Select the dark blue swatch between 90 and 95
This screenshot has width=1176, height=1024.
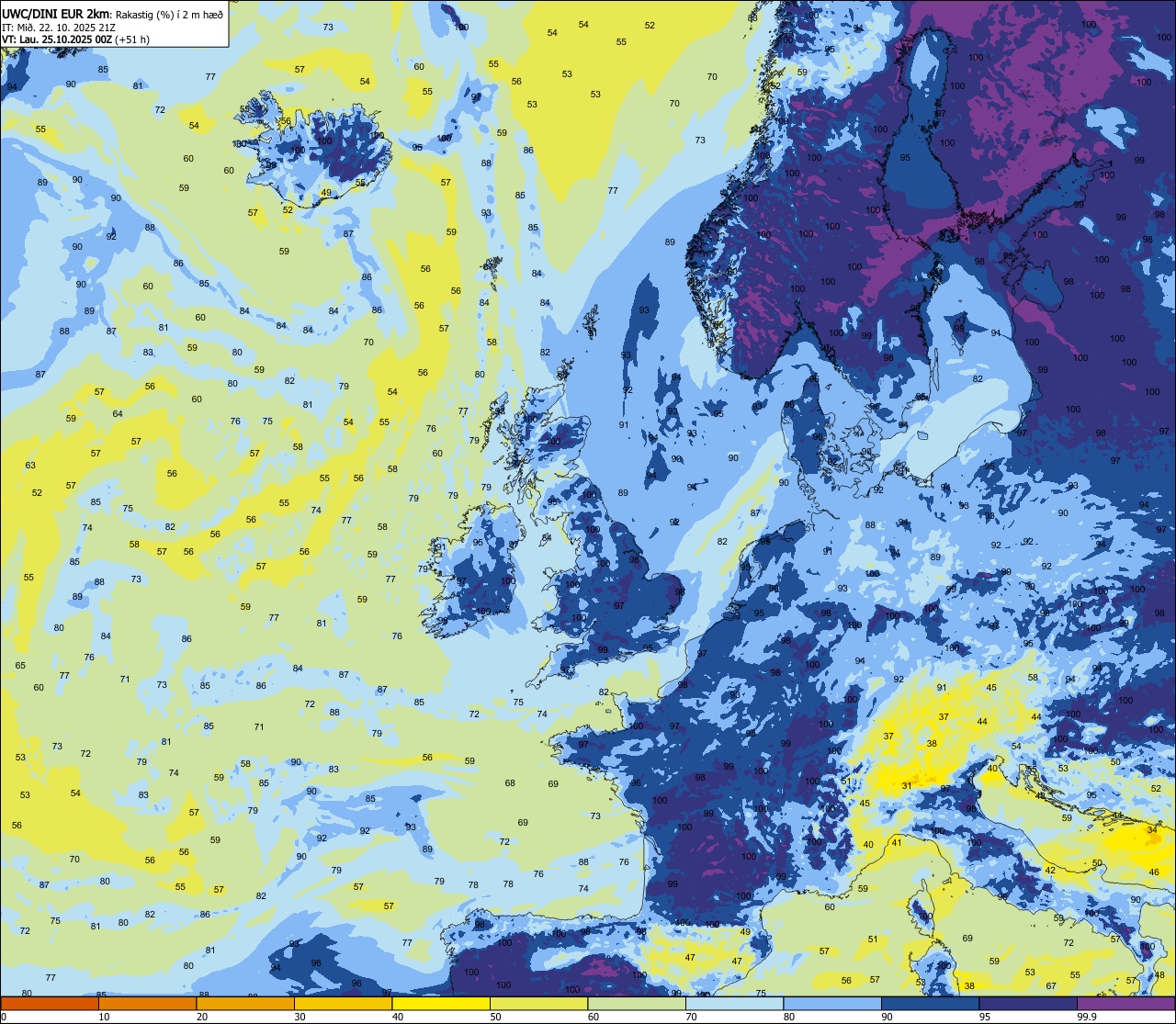[930, 1003]
